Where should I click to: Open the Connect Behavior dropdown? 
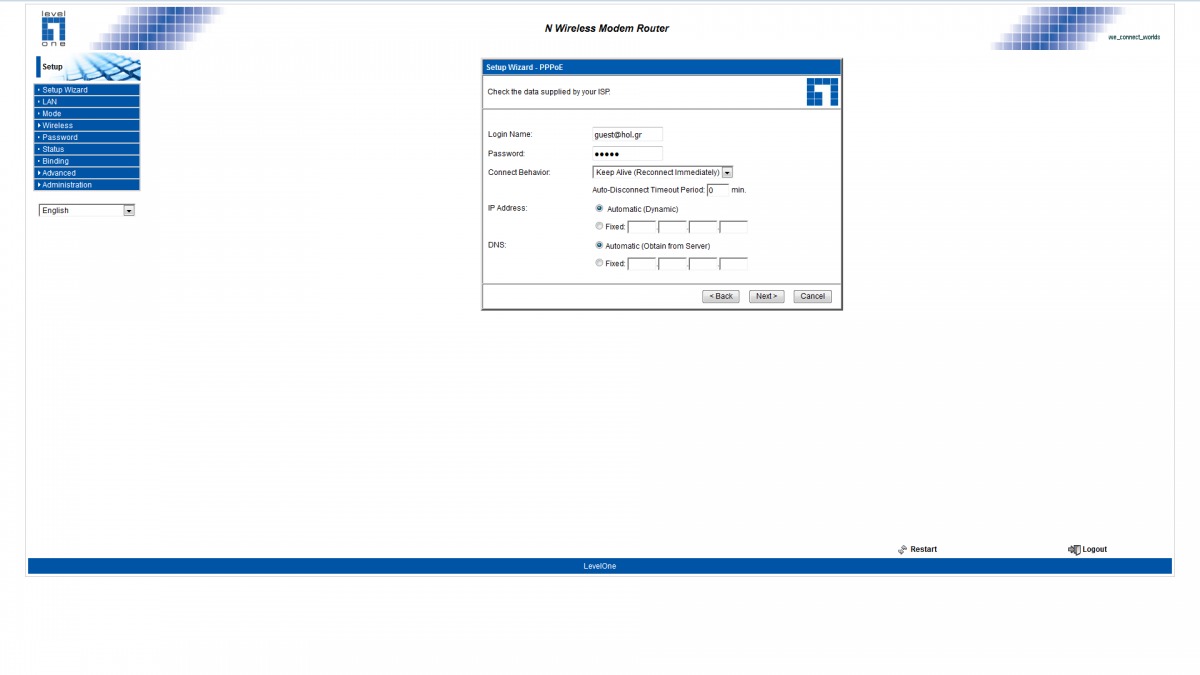click(x=663, y=172)
